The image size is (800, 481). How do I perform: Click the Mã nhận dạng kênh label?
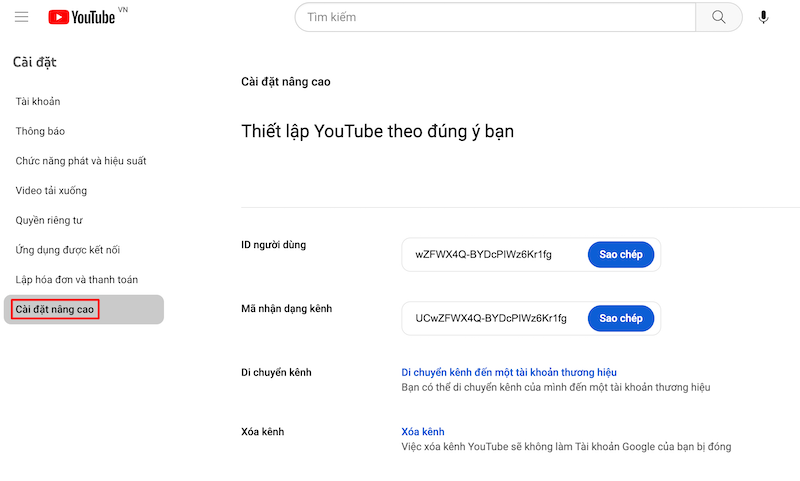tap(287, 309)
